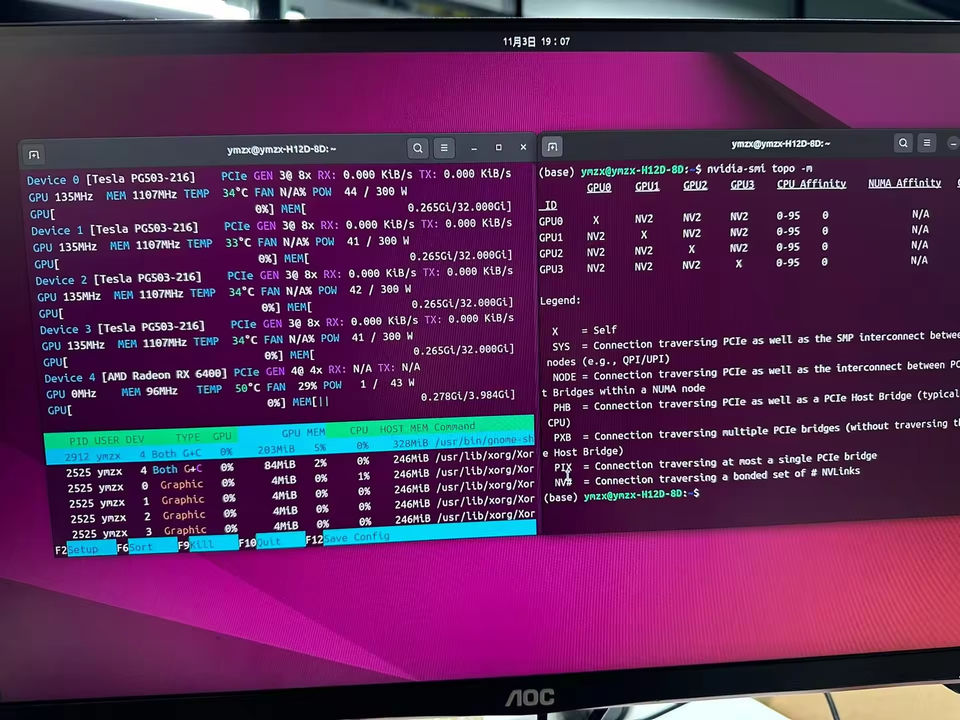
Task: Click the CPU Affinity column header
Action: coord(811,184)
